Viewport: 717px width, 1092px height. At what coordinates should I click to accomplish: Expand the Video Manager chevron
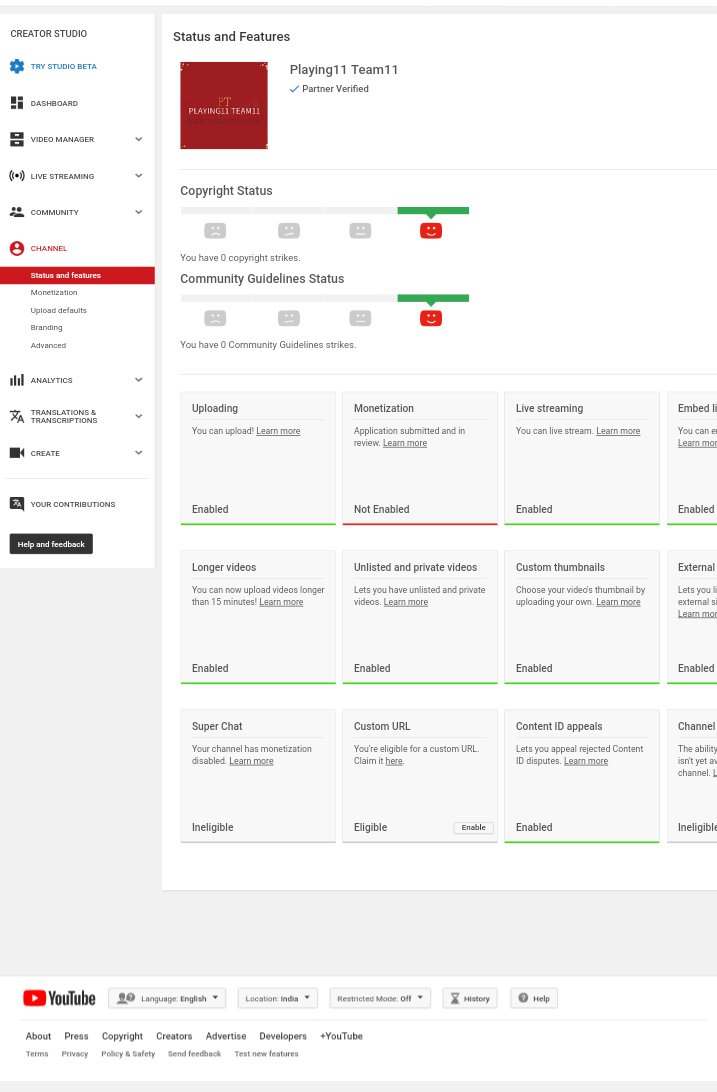[x=139, y=139]
